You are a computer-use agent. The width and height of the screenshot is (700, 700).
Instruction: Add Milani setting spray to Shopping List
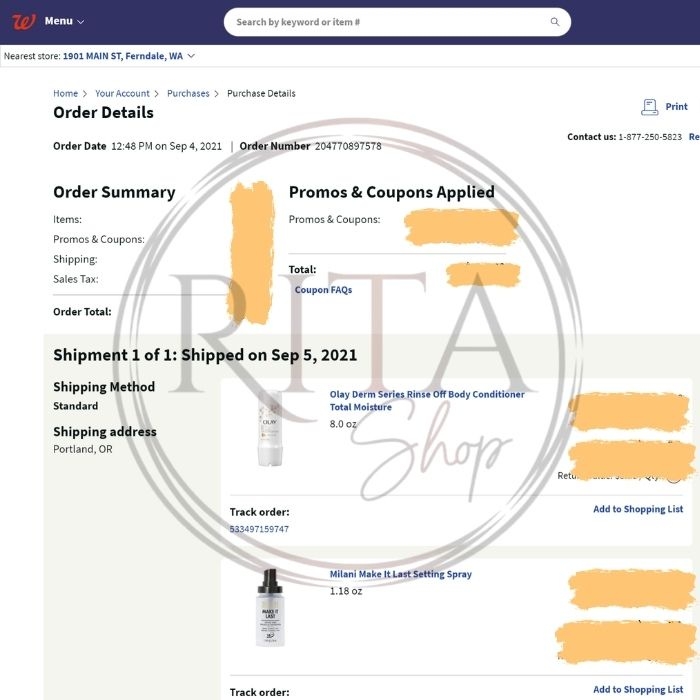(x=638, y=689)
